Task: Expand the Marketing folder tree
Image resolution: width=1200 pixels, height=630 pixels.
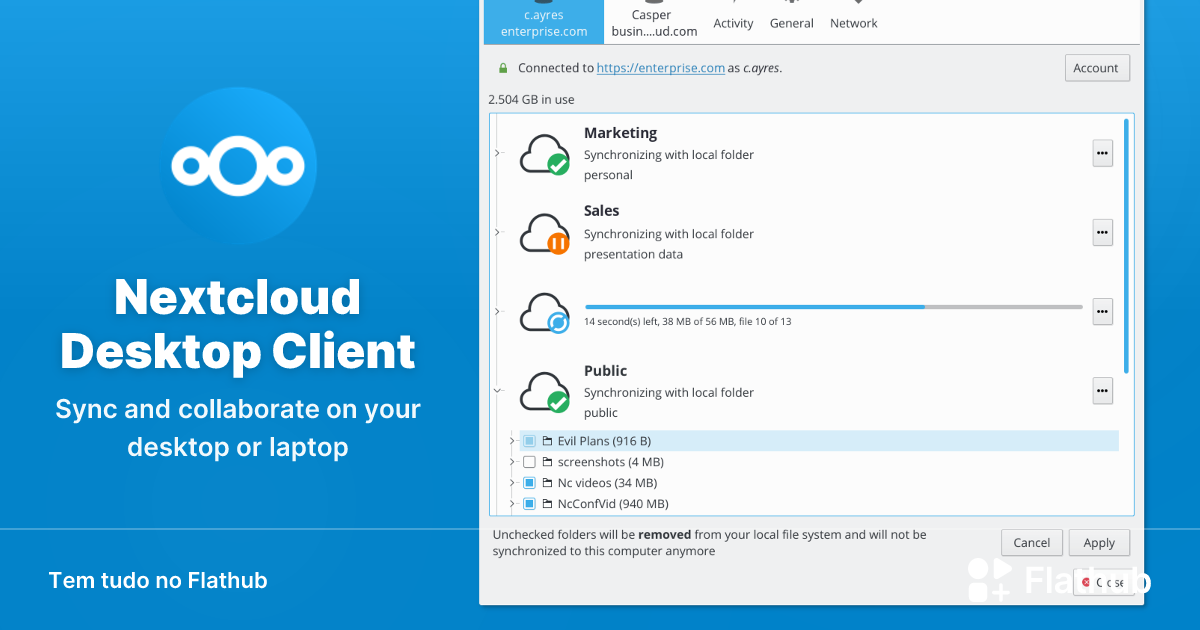Action: pos(497,153)
